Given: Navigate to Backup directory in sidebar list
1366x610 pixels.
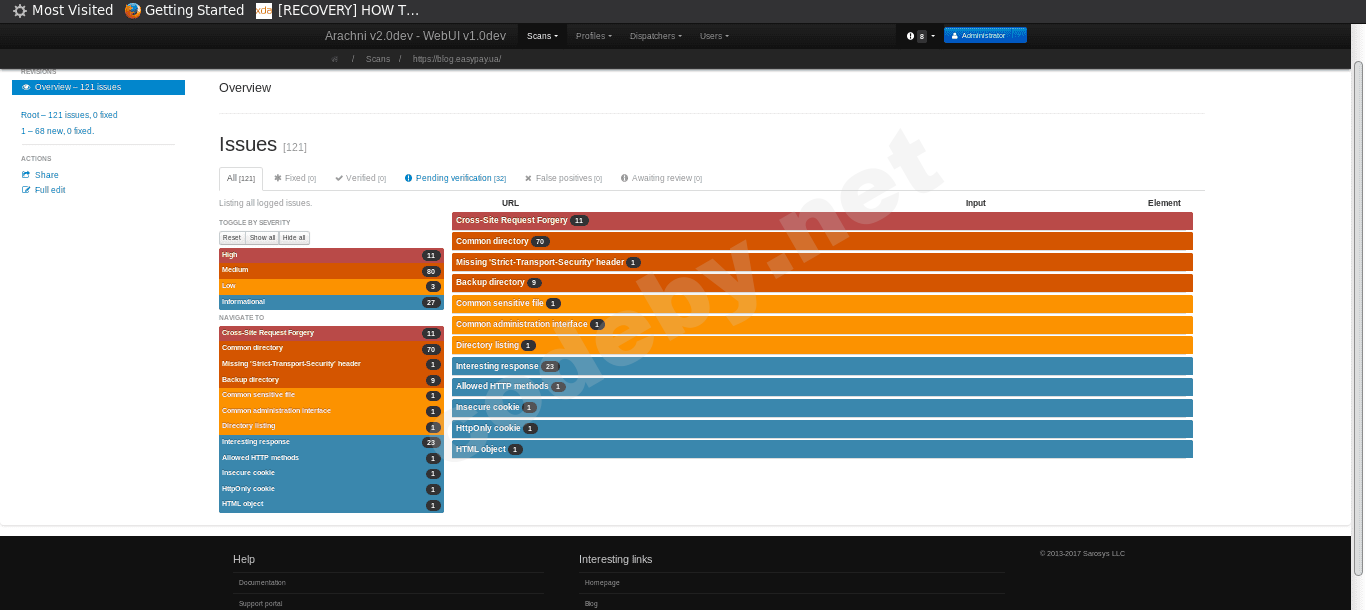Looking at the screenshot, I should [x=331, y=380].
